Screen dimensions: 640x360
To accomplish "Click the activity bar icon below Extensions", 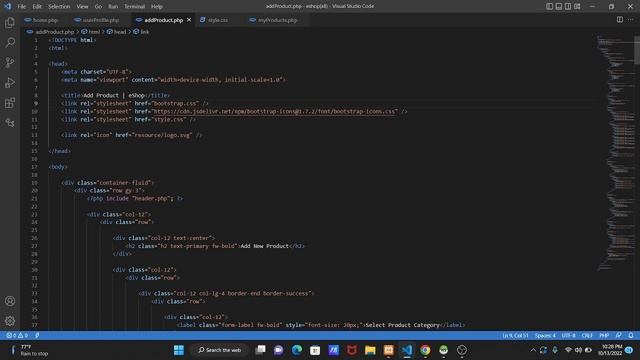I will (x=10, y=122).
